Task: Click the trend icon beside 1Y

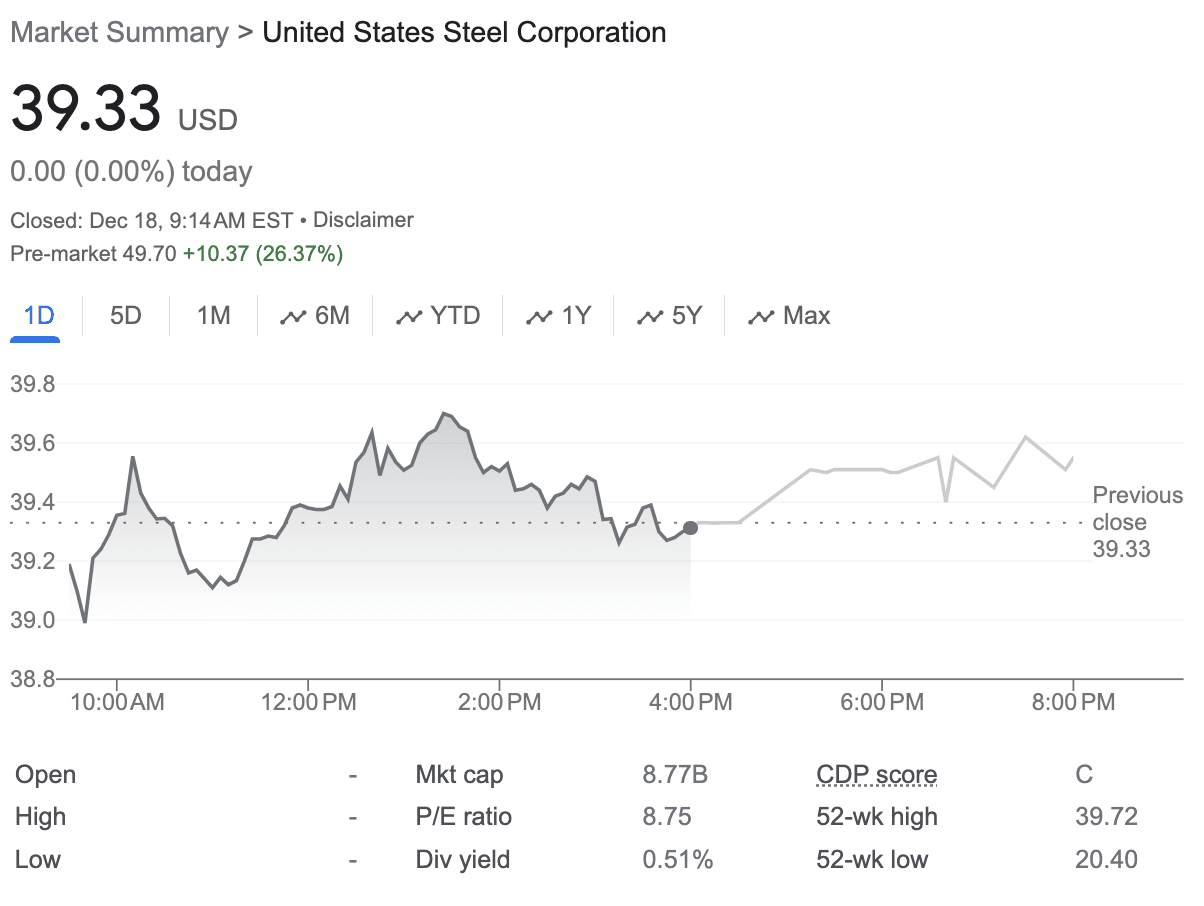Action: pos(539,317)
